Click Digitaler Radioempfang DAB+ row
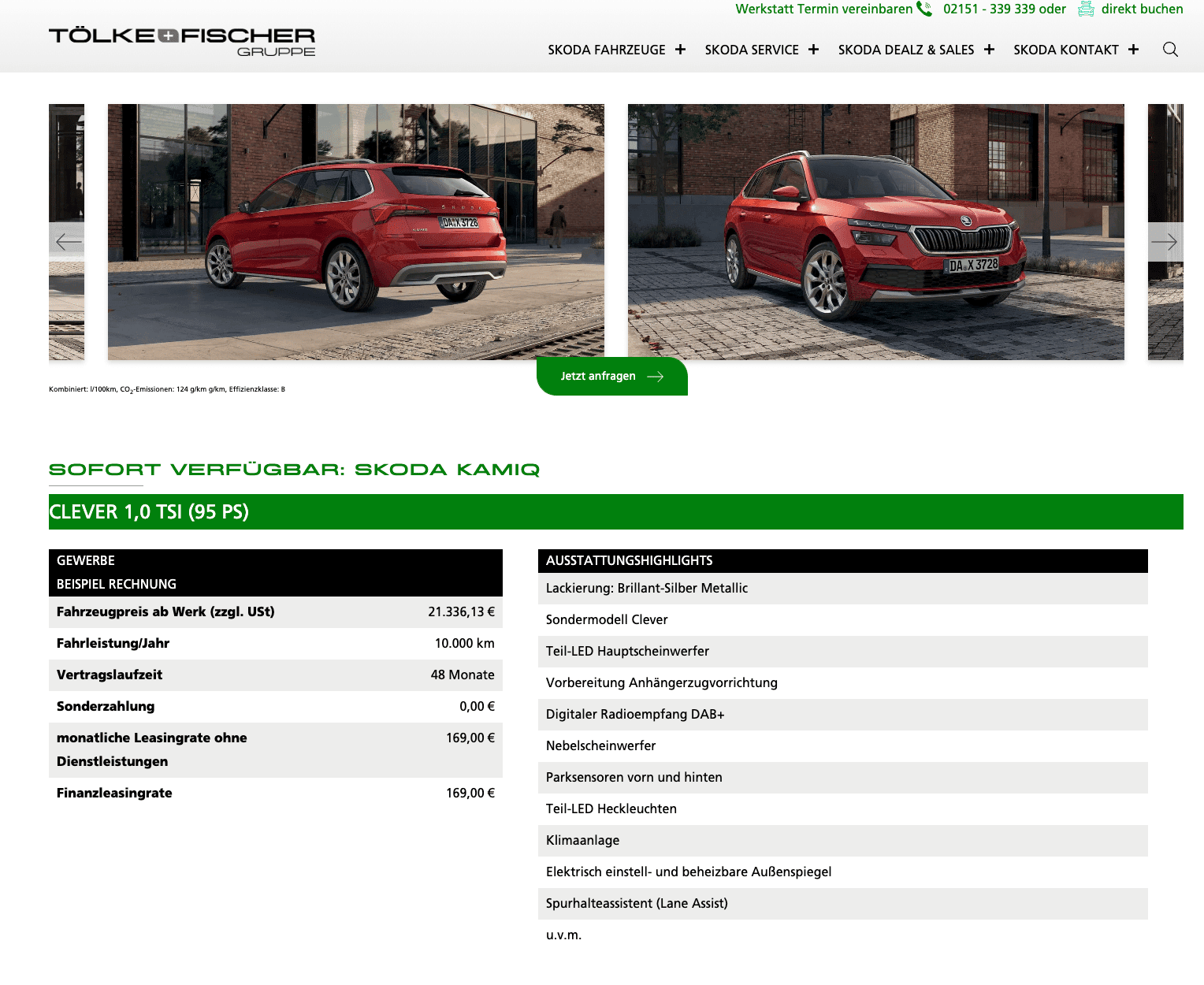1204x985 pixels. pos(842,715)
